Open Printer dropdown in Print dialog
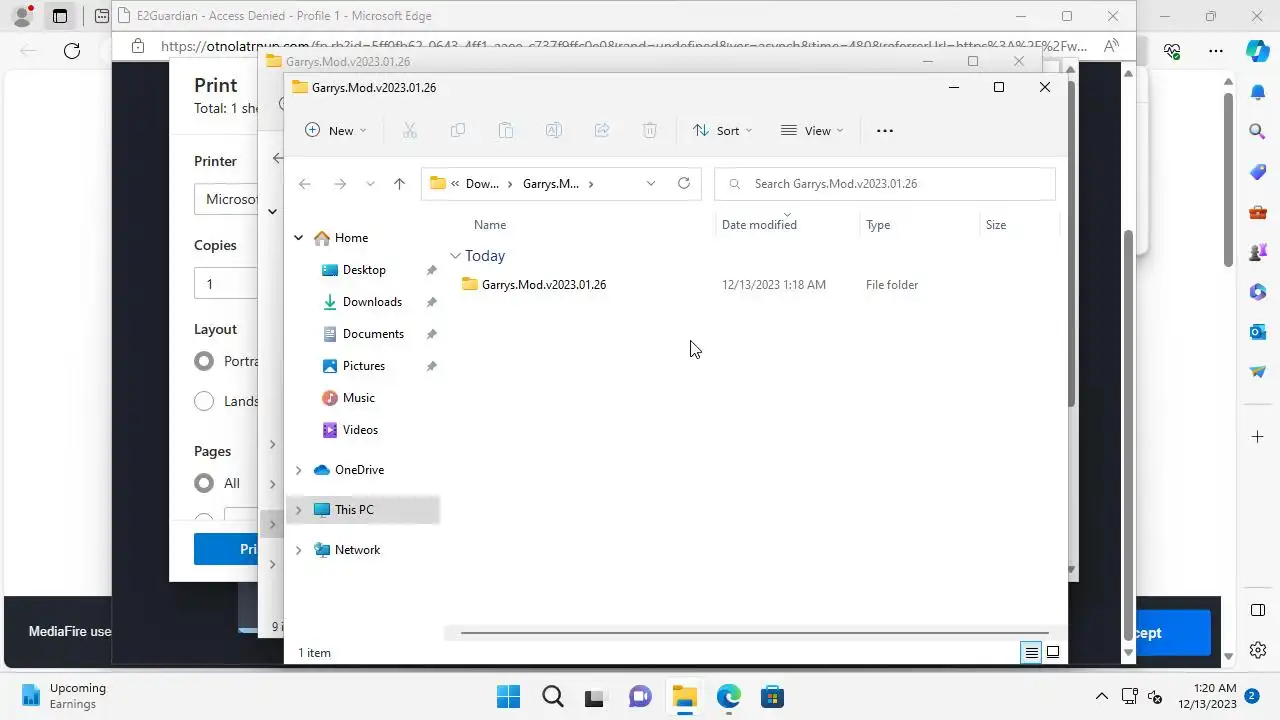This screenshot has width=1280, height=720. point(226,199)
